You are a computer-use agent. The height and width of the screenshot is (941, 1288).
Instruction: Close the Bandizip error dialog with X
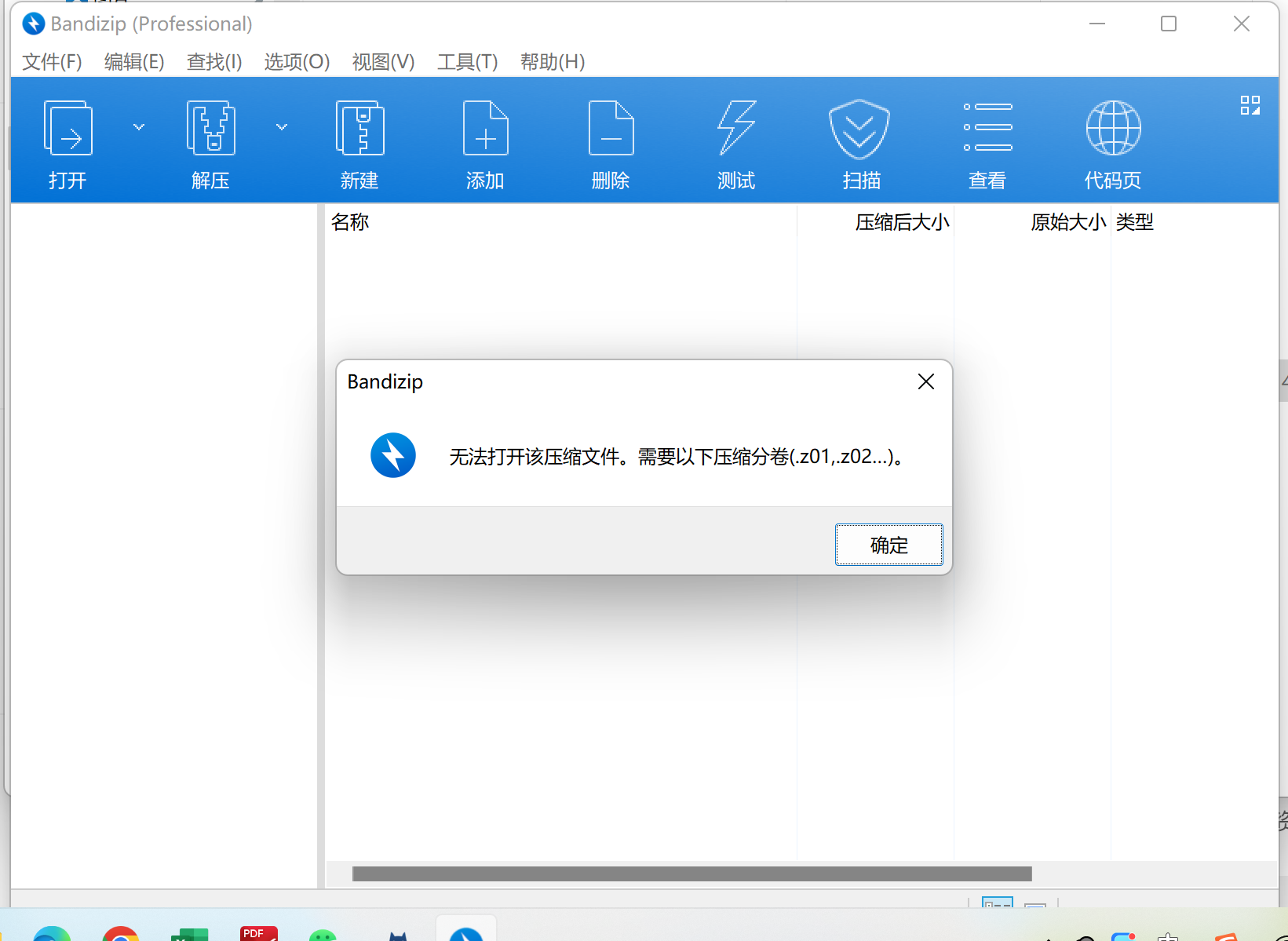tap(926, 381)
